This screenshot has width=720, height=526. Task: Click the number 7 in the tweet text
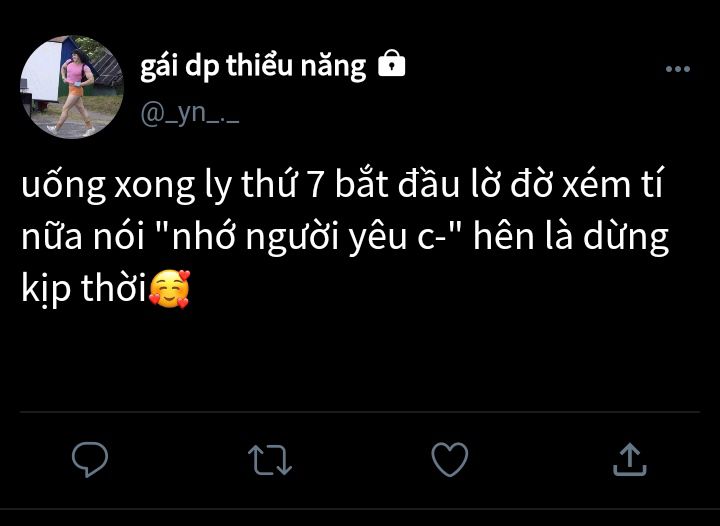point(315,185)
